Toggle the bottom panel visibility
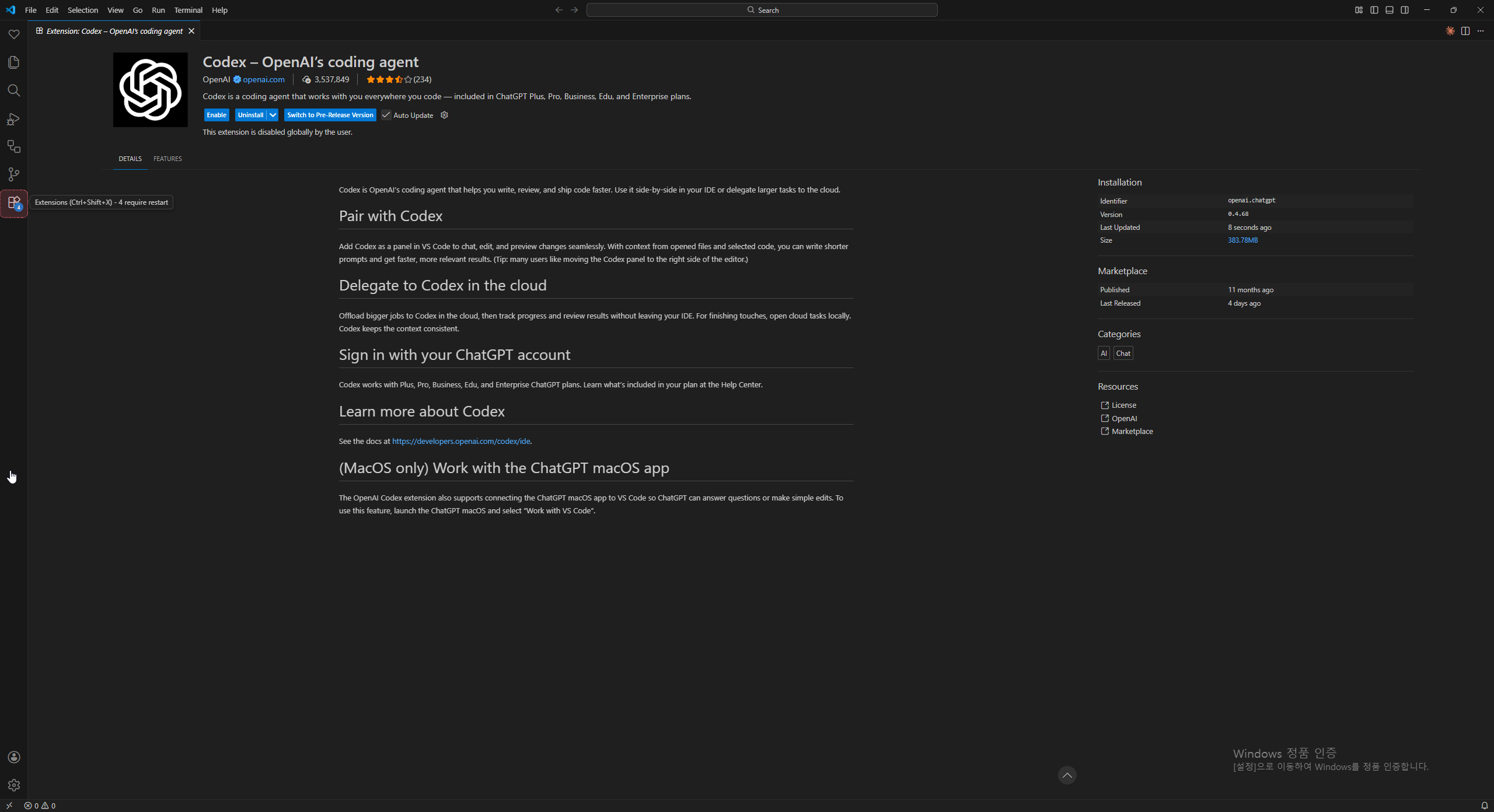1494x812 pixels. pyautogui.click(x=1389, y=10)
